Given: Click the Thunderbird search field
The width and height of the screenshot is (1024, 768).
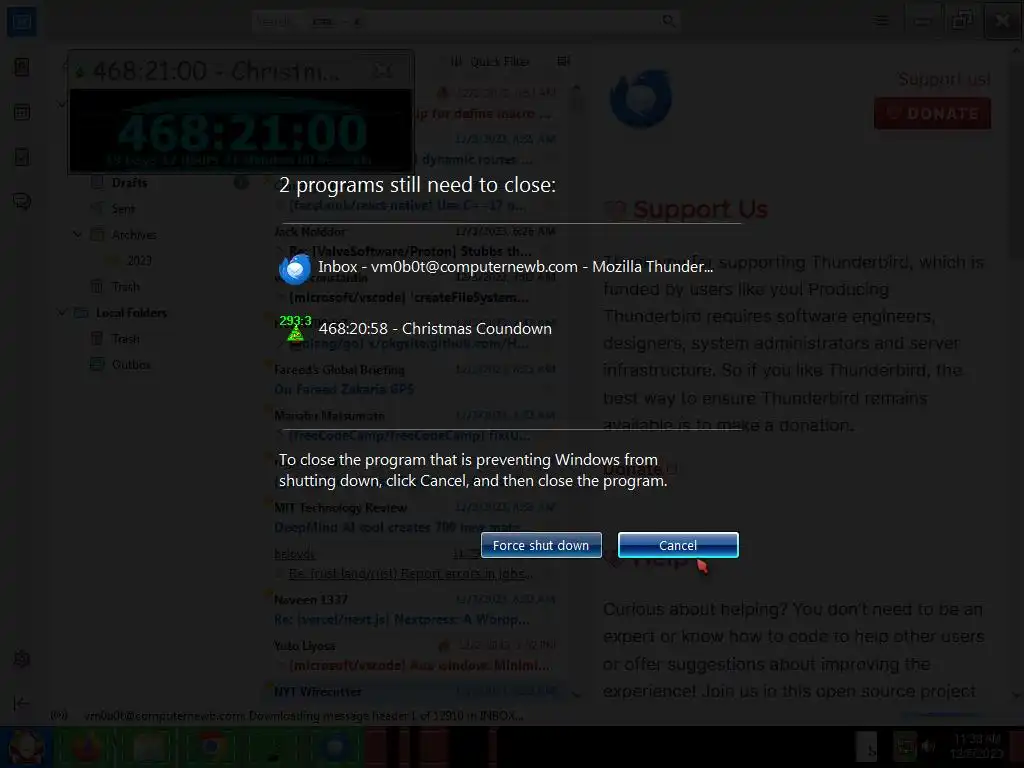Looking at the screenshot, I should pyautogui.click(x=466, y=22).
